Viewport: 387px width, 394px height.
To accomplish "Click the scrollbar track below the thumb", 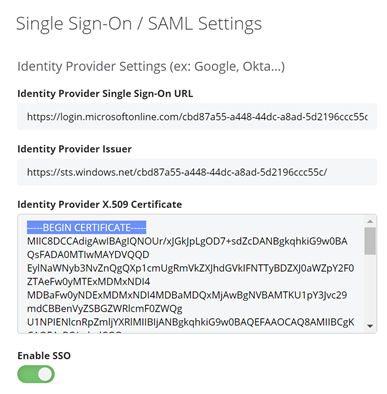I will tap(370, 288).
